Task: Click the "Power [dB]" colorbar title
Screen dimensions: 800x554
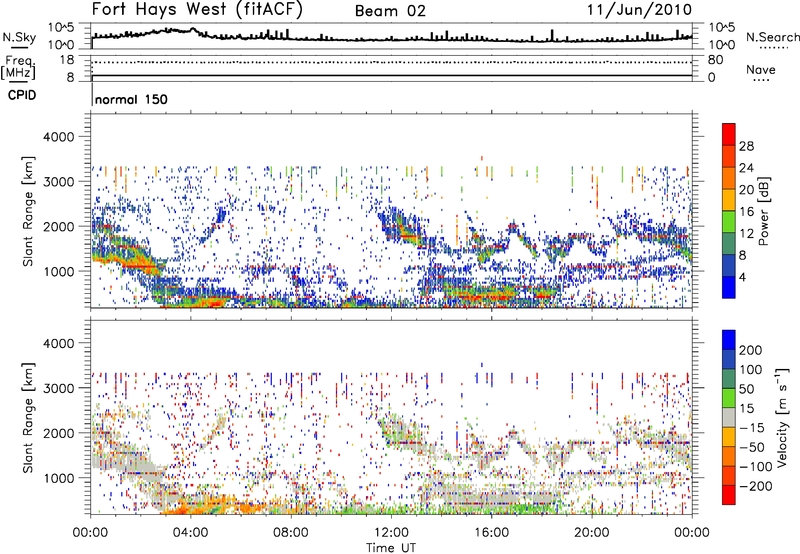Action: point(764,211)
